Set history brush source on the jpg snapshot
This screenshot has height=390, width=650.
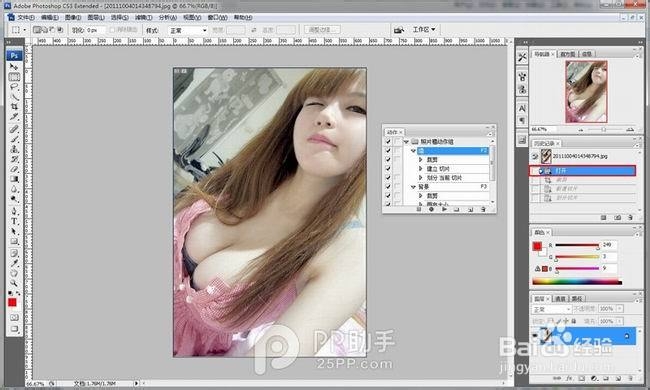(535, 157)
